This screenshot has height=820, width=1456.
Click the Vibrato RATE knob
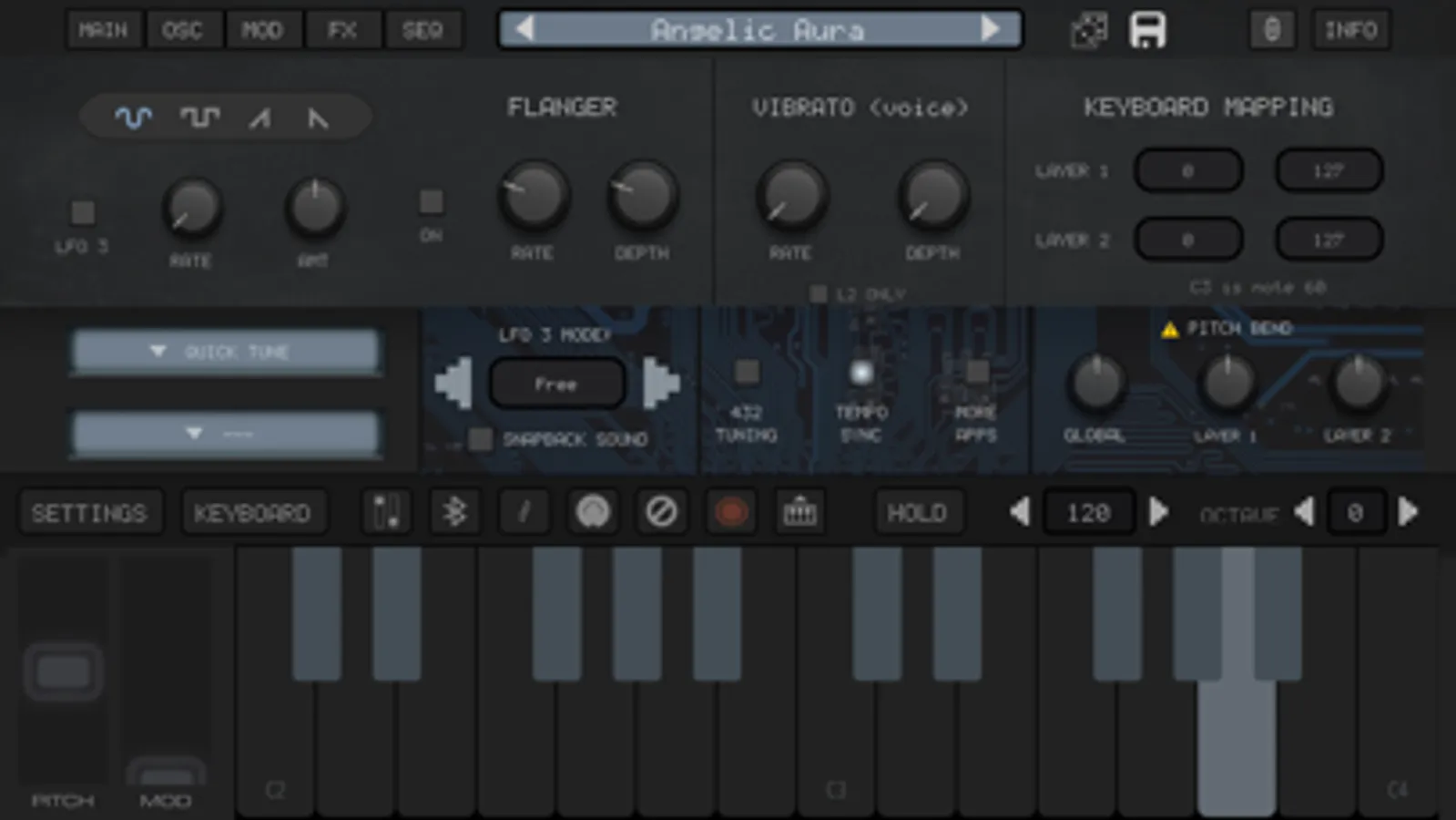pos(791,194)
